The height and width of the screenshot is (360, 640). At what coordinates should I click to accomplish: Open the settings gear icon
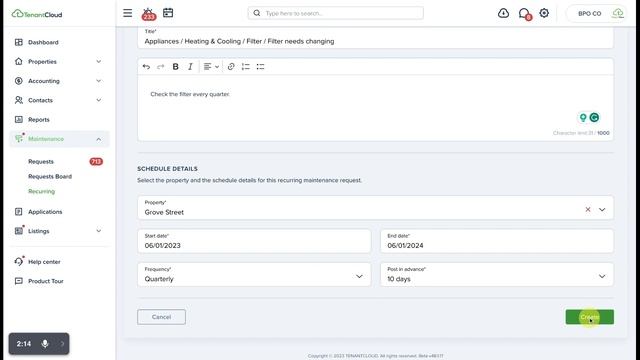click(x=544, y=13)
